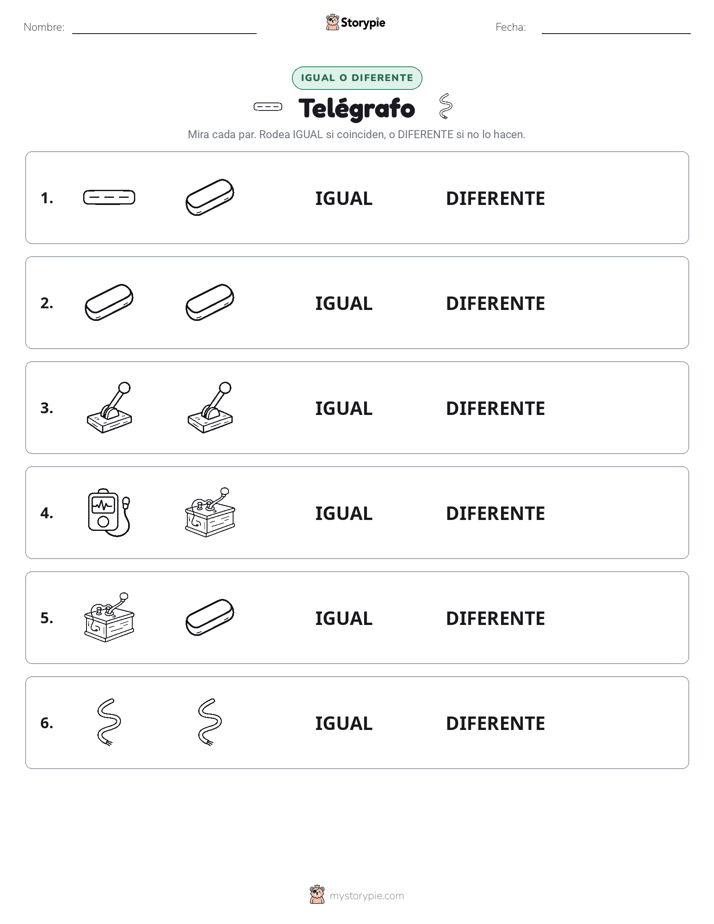
Task: Choose DIFERENTE for row 5
Action: click(495, 618)
